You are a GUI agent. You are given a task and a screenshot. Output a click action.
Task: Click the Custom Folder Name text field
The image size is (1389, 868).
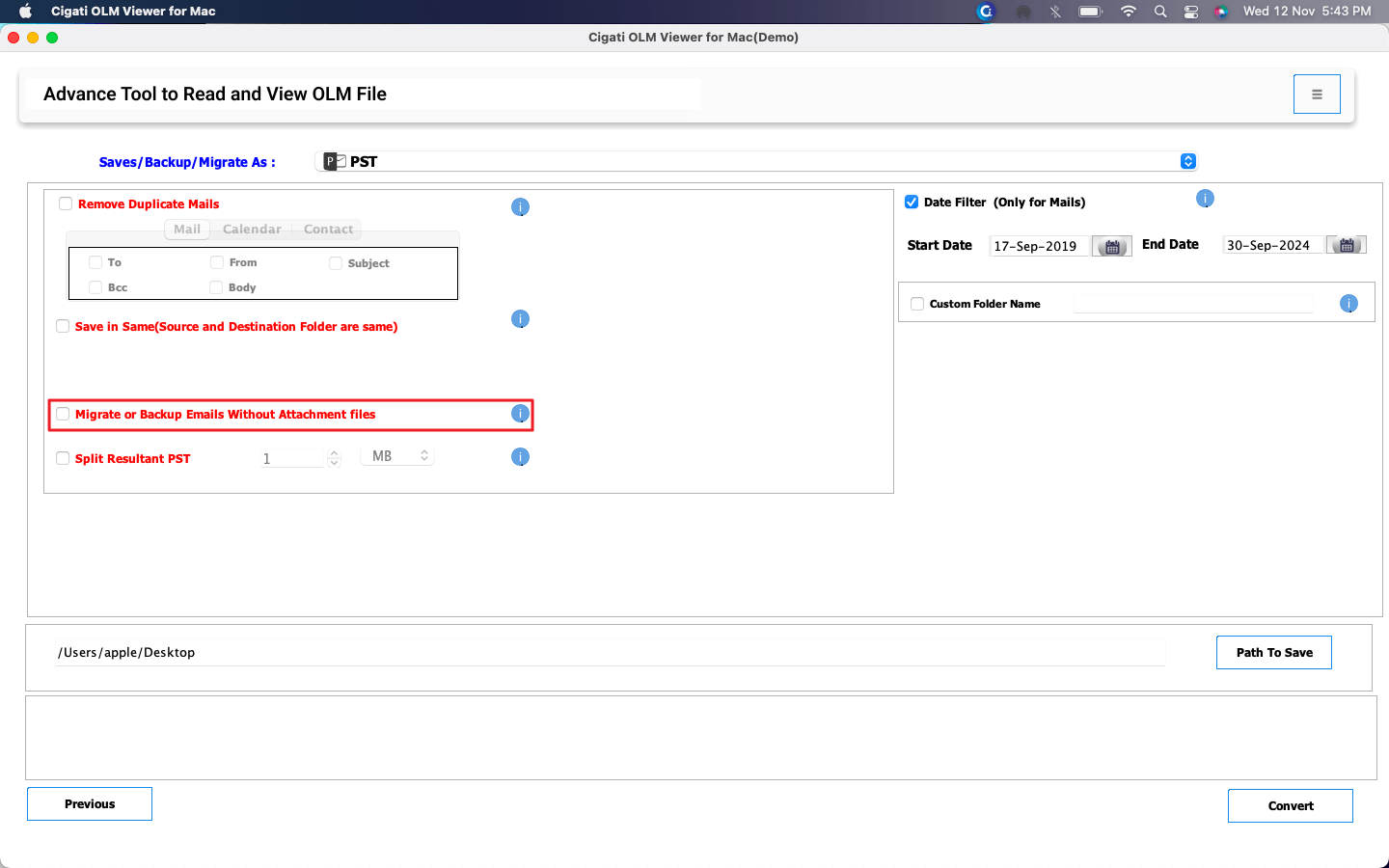(1193, 304)
